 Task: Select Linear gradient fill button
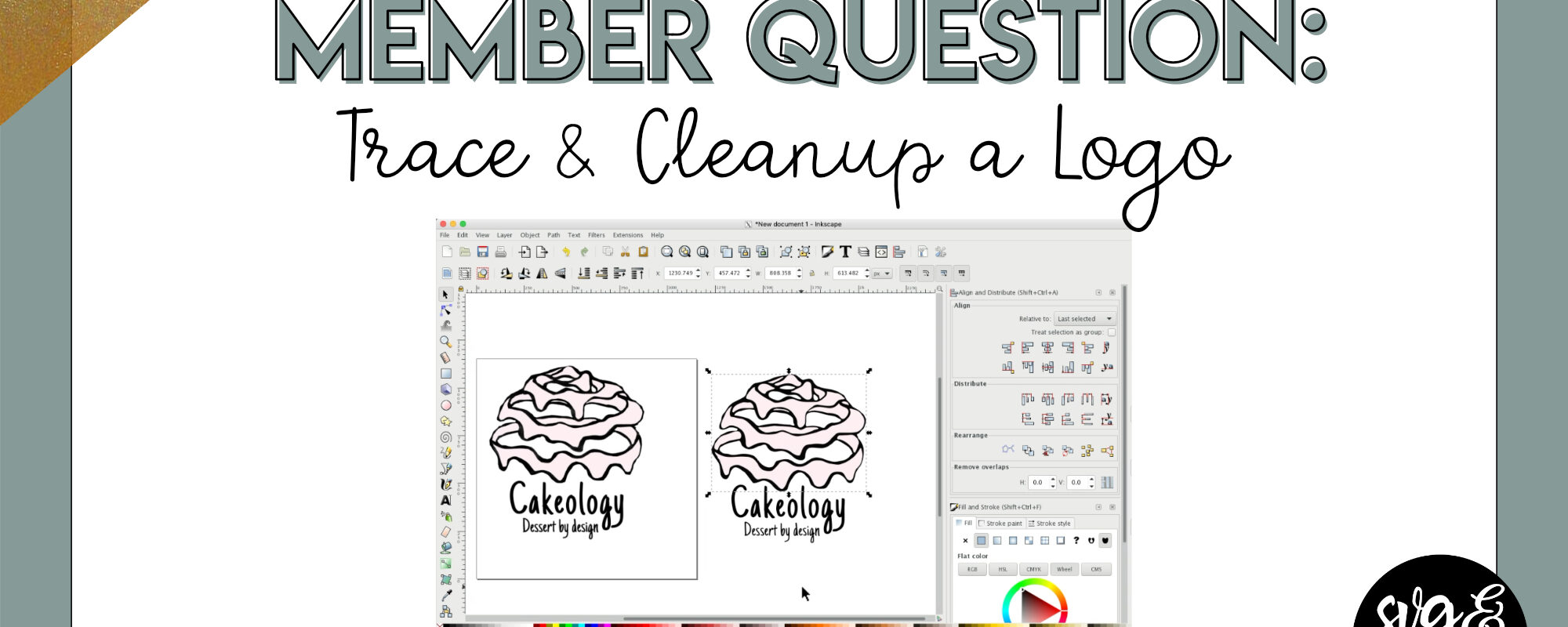click(x=997, y=540)
